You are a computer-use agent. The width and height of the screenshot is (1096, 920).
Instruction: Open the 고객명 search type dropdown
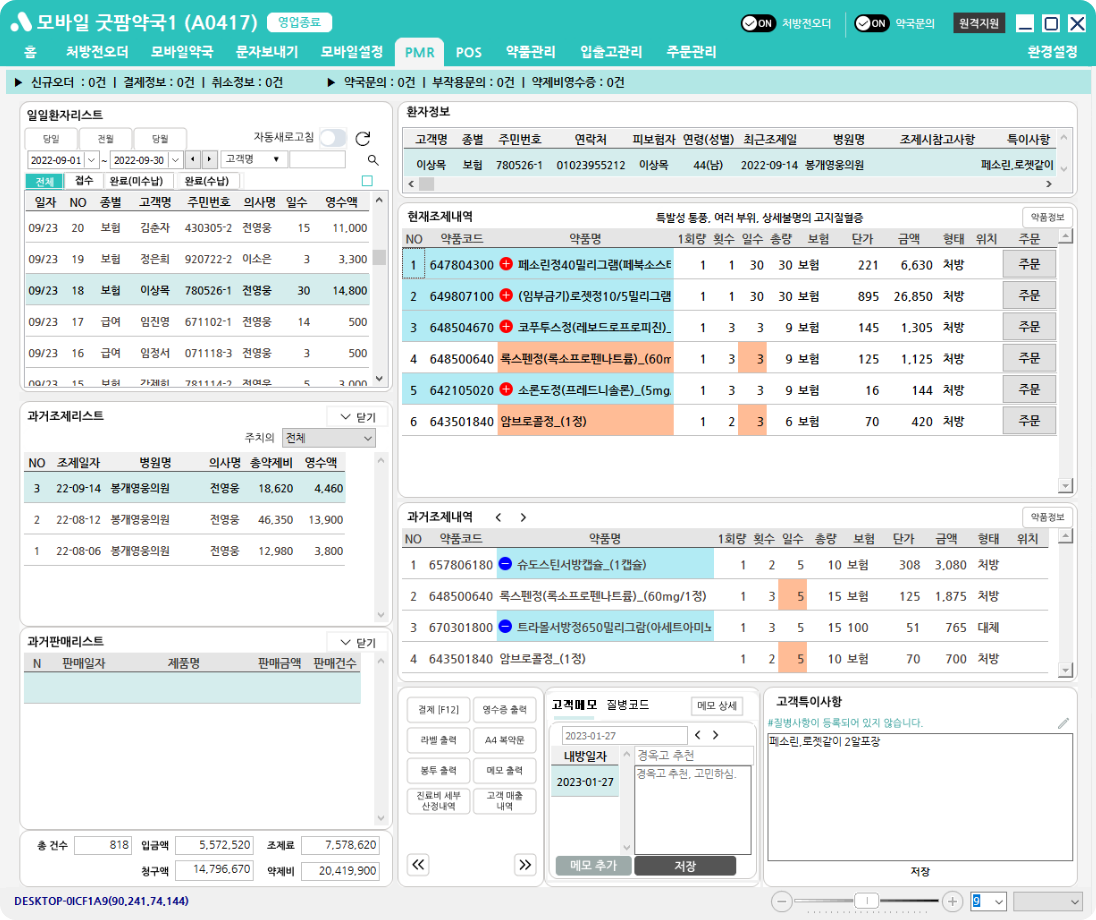(253, 160)
